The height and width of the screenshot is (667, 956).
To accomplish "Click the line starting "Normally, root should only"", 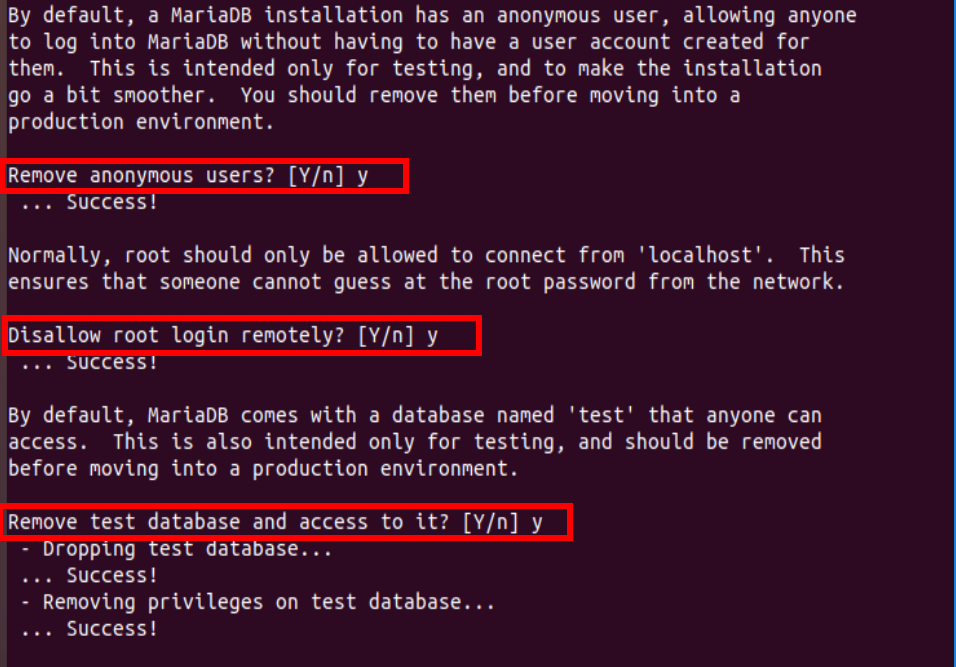I will (x=425, y=255).
